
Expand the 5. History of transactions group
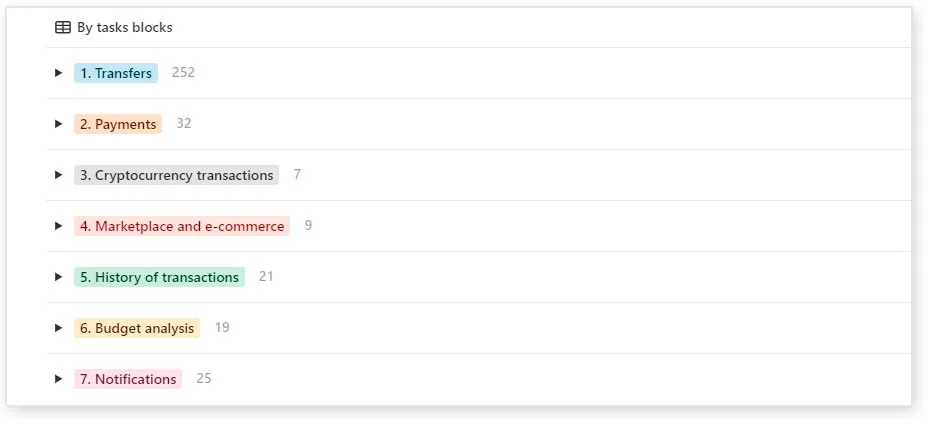click(x=59, y=277)
